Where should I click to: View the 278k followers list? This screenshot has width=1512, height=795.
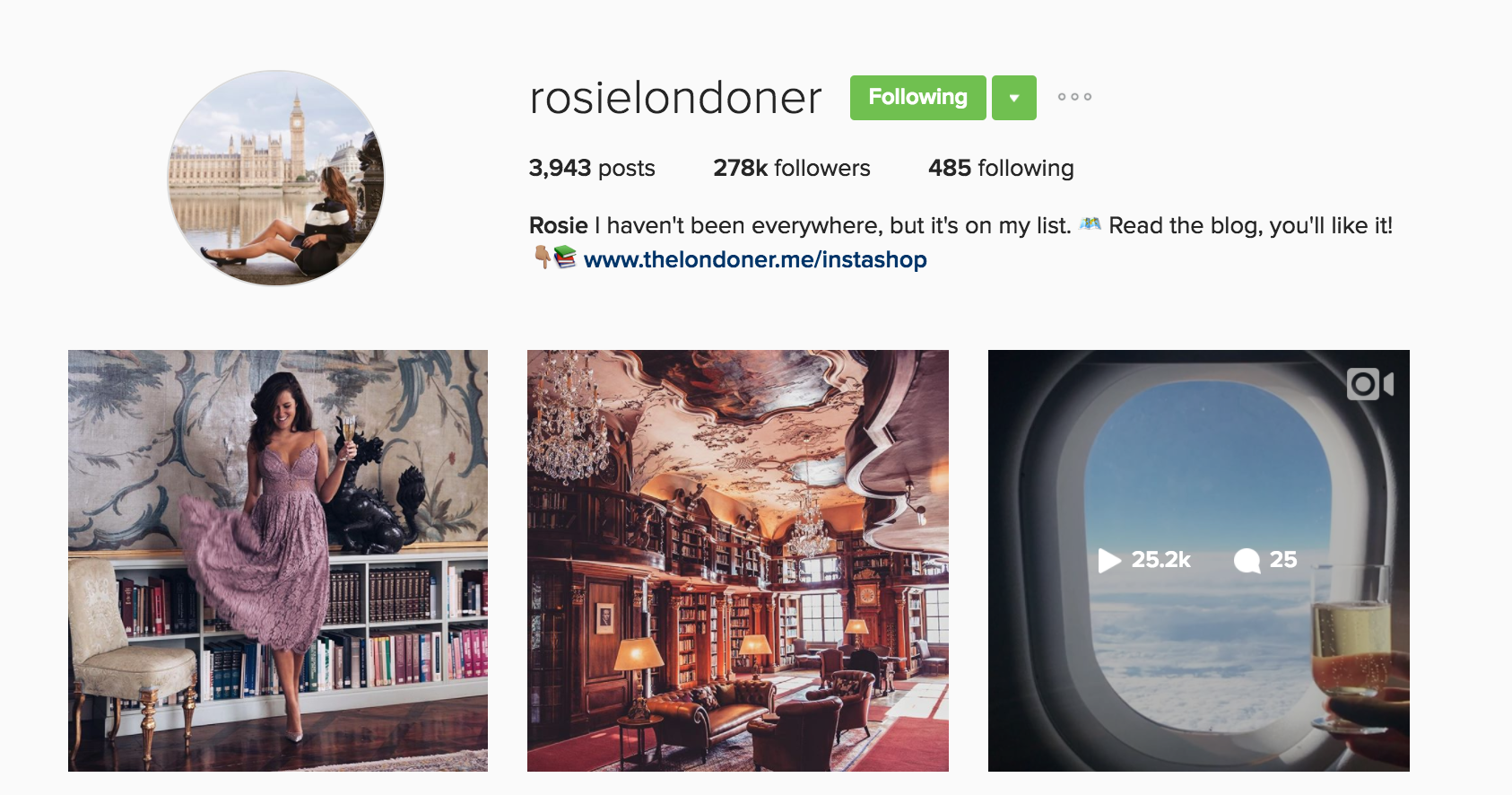(x=791, y=168)
